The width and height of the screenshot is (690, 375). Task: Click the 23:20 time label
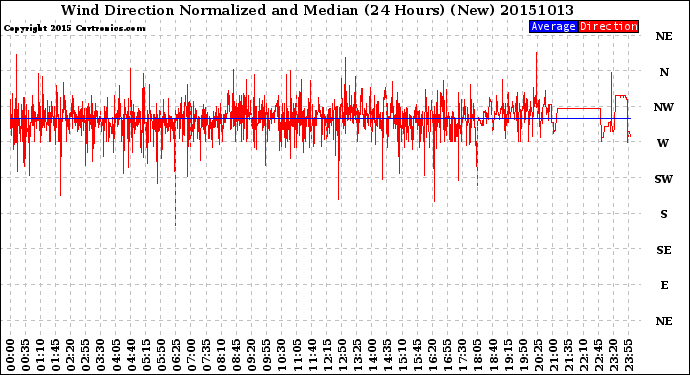click(x=613, y=355)
